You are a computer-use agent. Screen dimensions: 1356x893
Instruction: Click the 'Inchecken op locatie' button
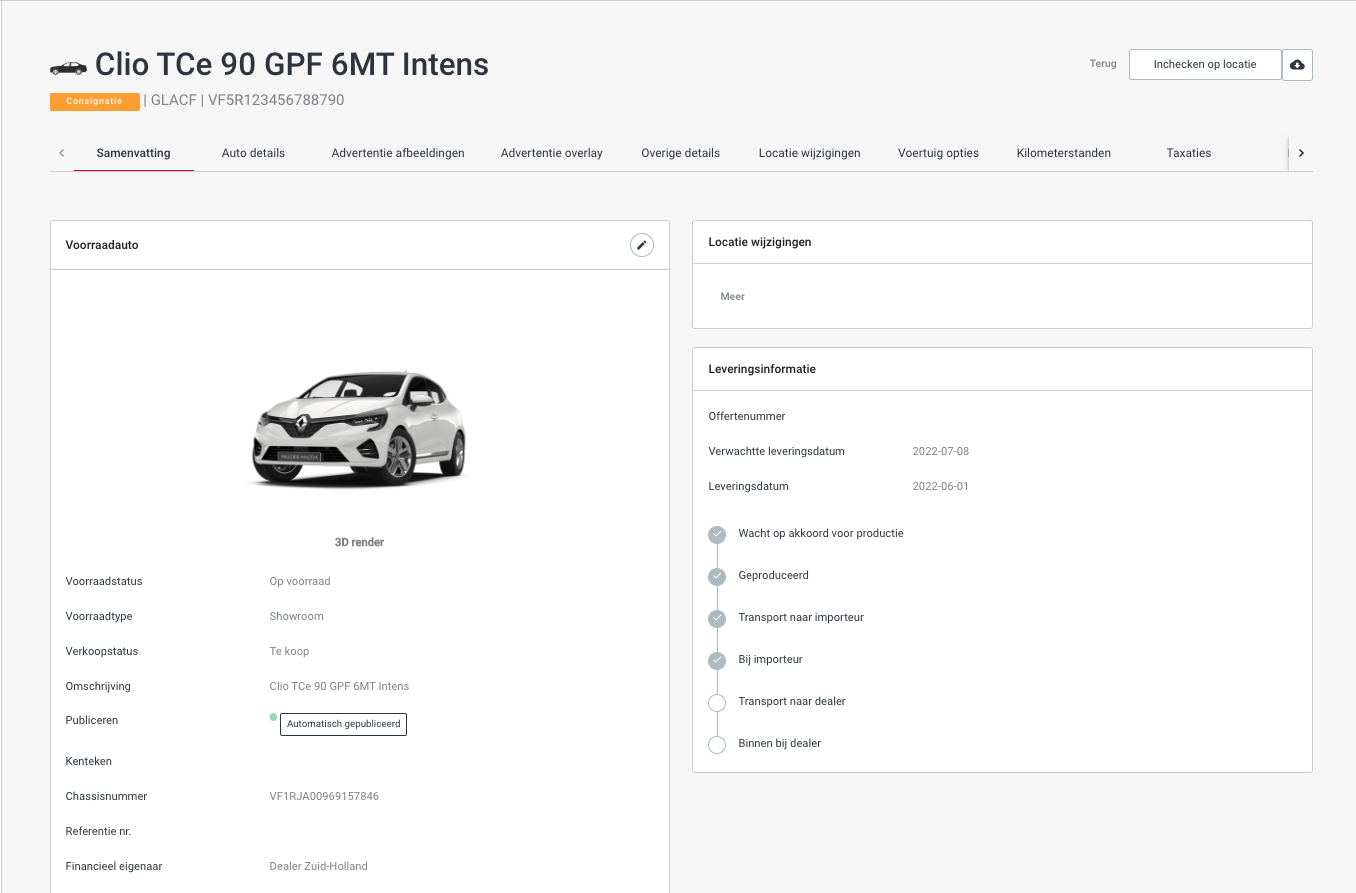click(x=1204, y=64)
